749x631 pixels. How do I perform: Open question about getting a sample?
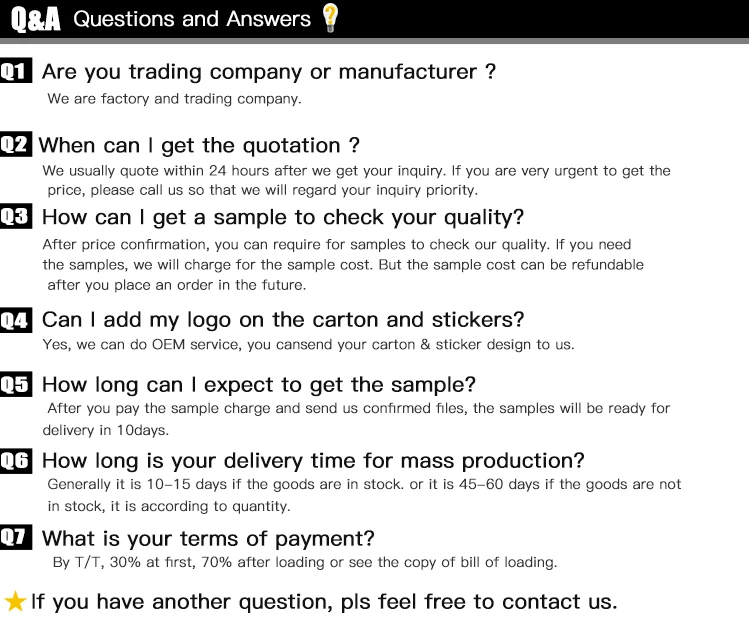click(282, 217)
